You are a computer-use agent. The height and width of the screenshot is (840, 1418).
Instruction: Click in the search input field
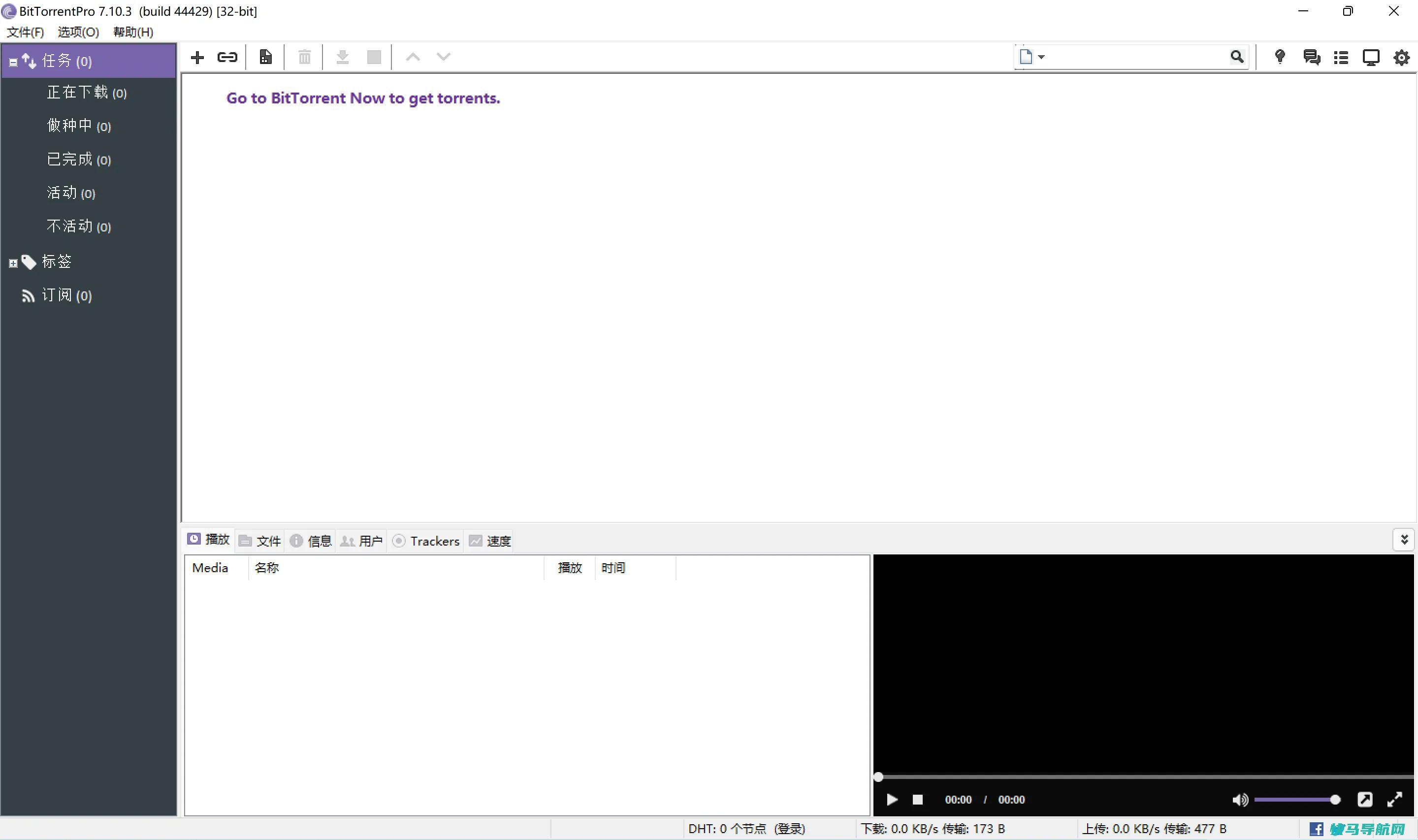pos(1136,57)
